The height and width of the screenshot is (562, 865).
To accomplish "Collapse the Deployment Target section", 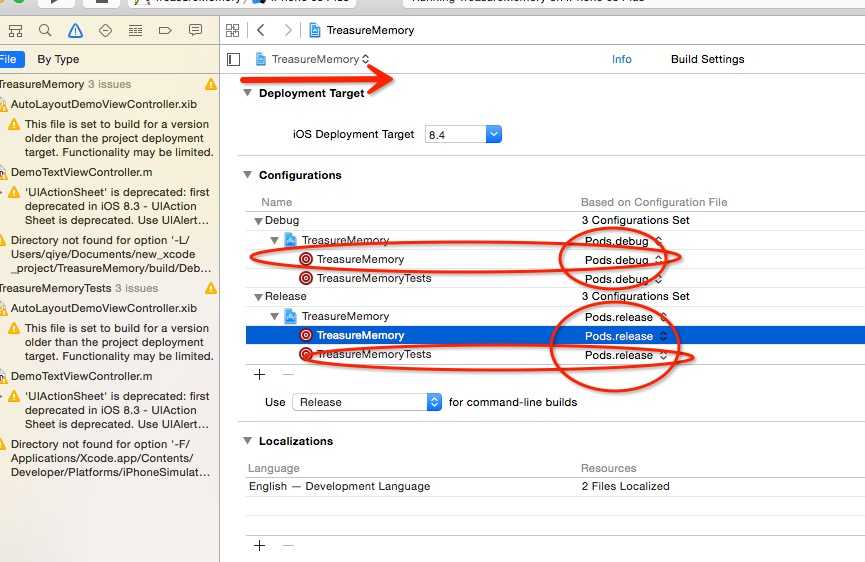I will [247, 93].
